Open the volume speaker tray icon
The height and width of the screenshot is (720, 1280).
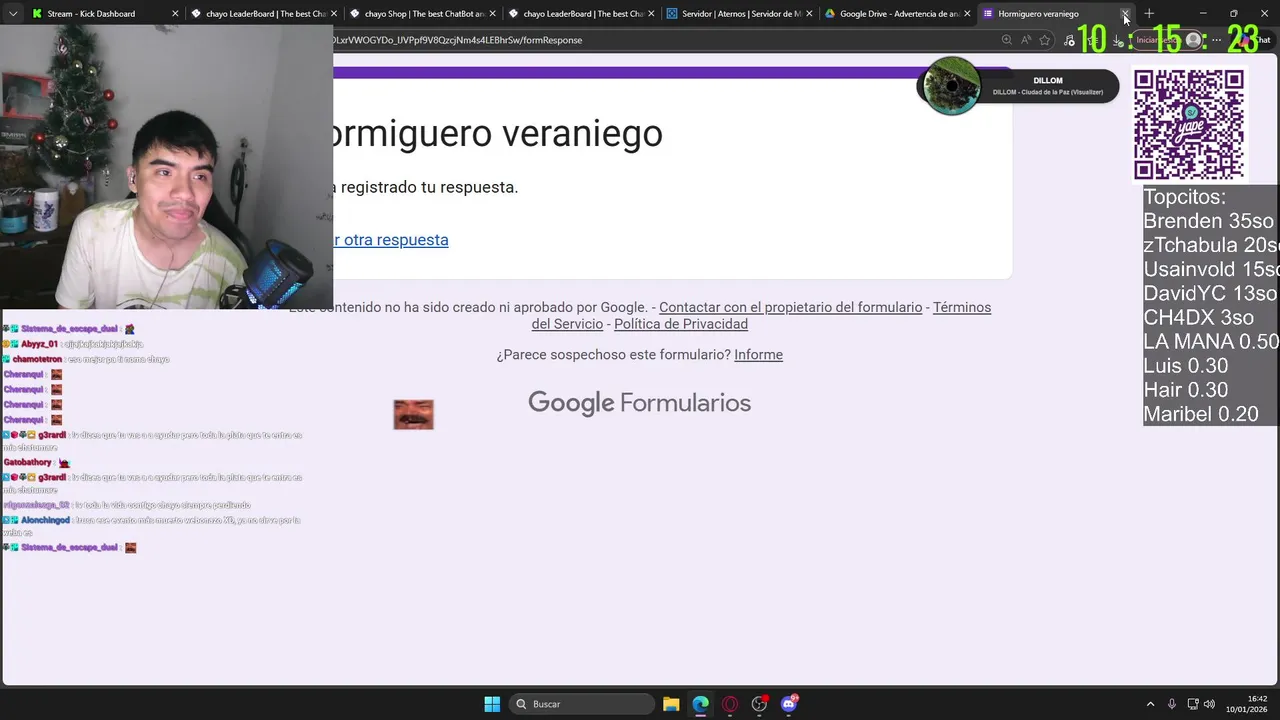(x=1210, y=704)
